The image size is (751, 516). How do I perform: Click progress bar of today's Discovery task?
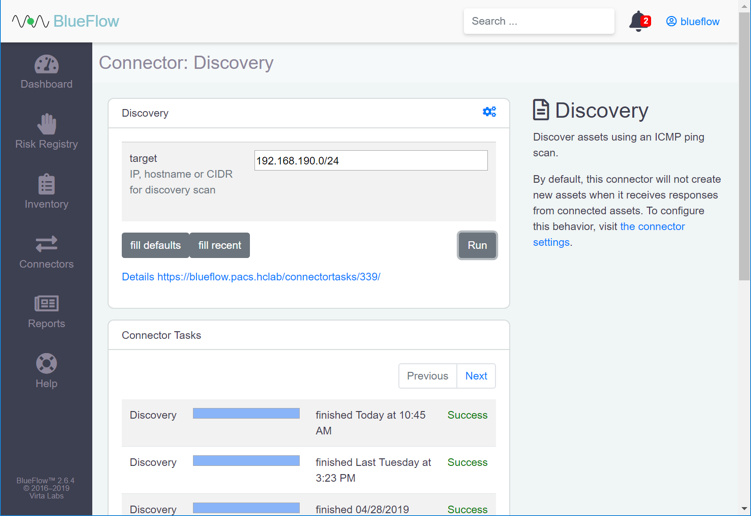[x=246, y=413]
